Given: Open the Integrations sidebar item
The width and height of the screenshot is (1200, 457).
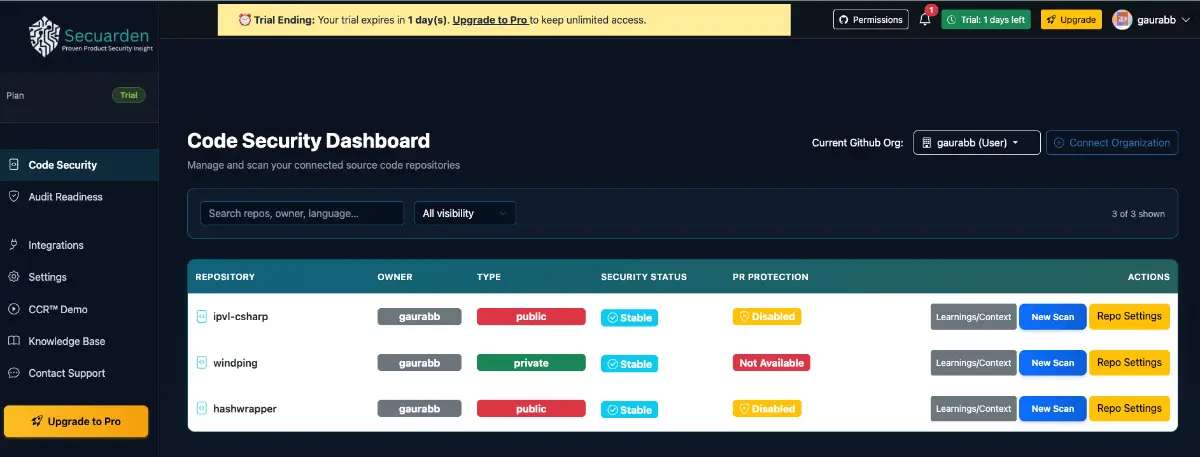Looking at the screenshot, I should click(x=55, y=245).
